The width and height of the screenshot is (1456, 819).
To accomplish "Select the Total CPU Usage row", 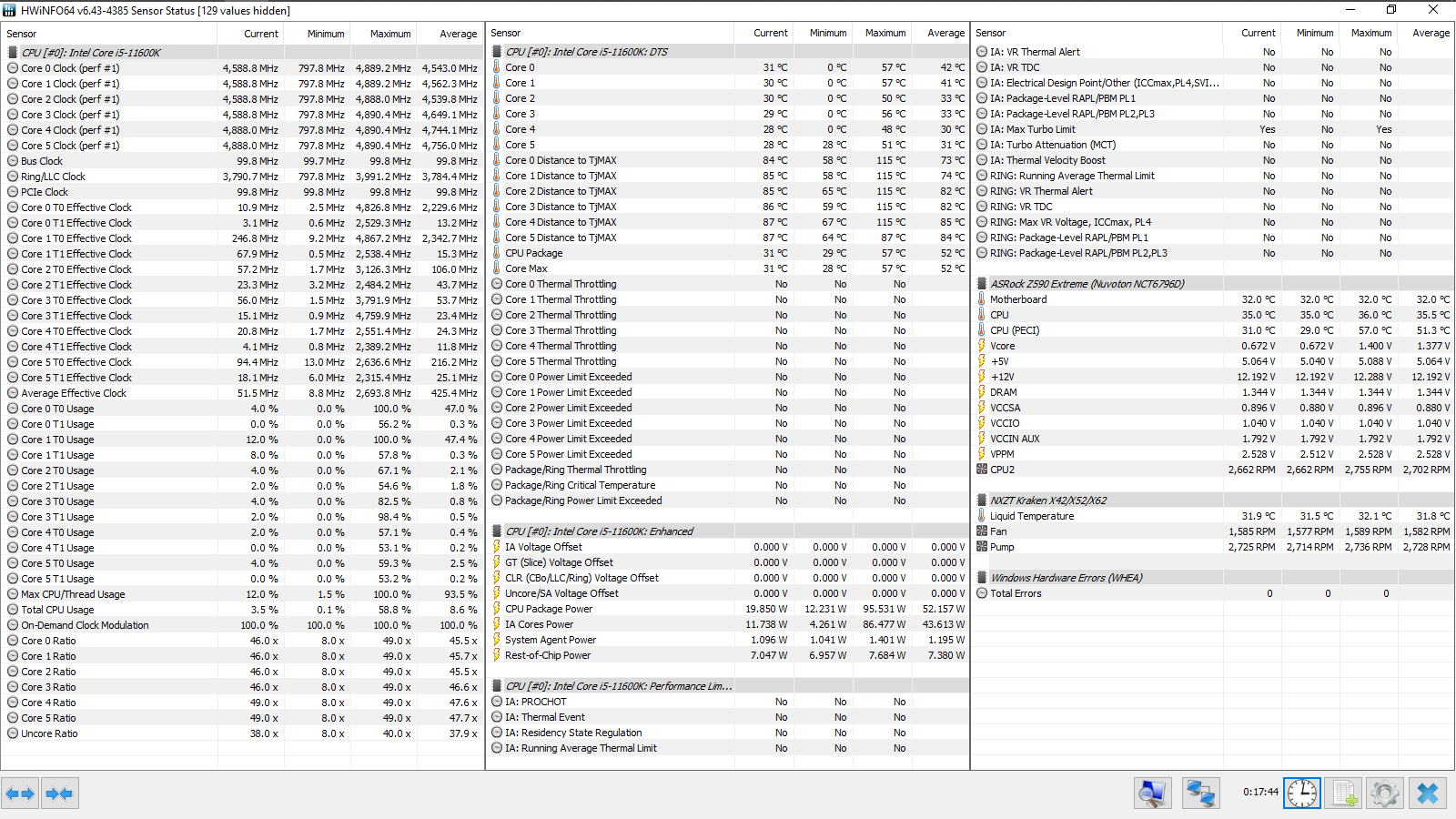I will click(242, 610).
